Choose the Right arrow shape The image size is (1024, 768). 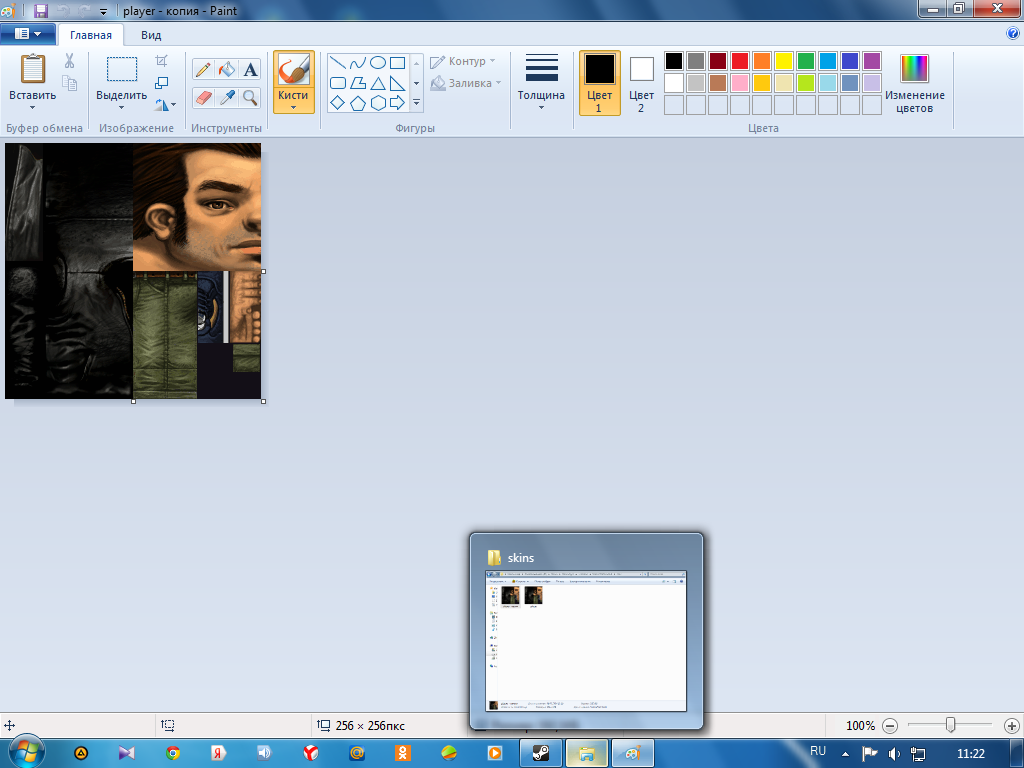pyautogui.click(x=397, y=103)
